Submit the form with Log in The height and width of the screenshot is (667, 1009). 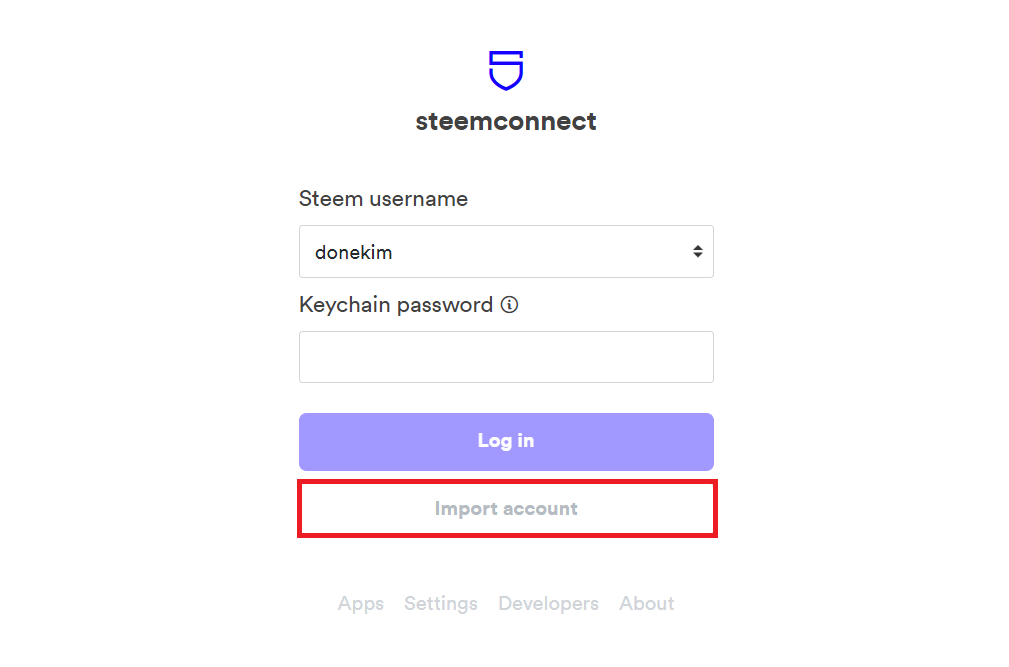(x=506, y=442)
